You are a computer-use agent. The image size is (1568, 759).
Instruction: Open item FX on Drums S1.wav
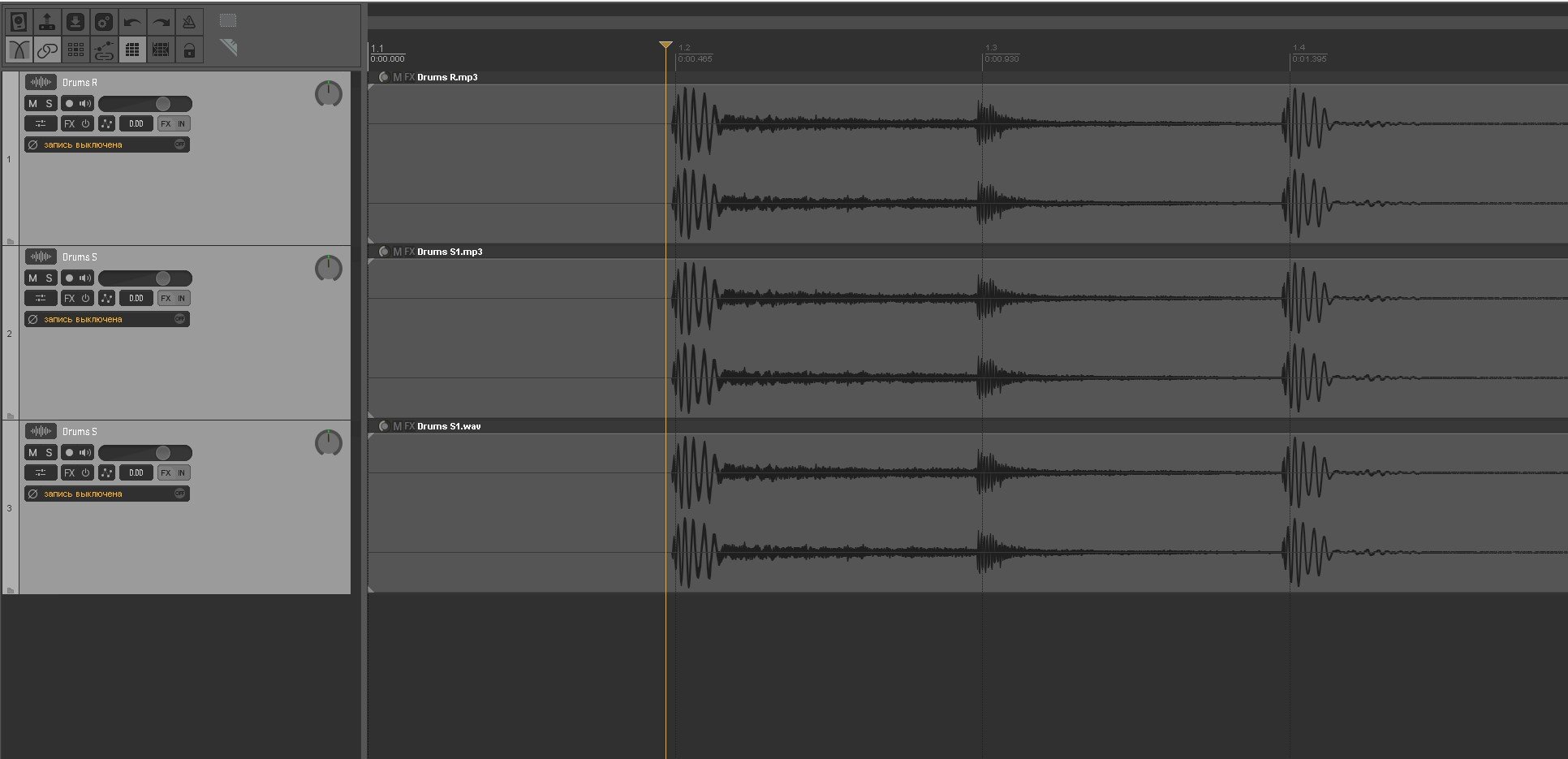coord(410,426)
